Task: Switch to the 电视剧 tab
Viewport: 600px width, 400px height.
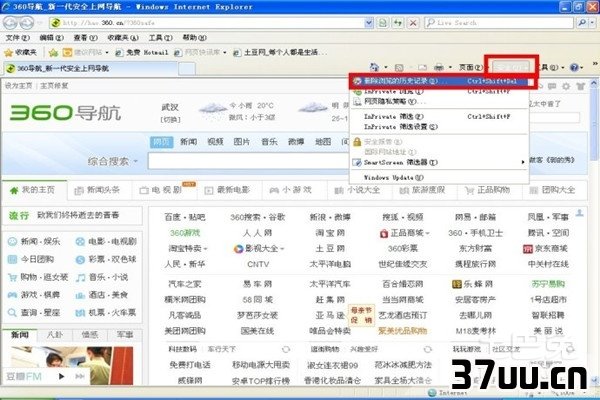Action: 163,190
